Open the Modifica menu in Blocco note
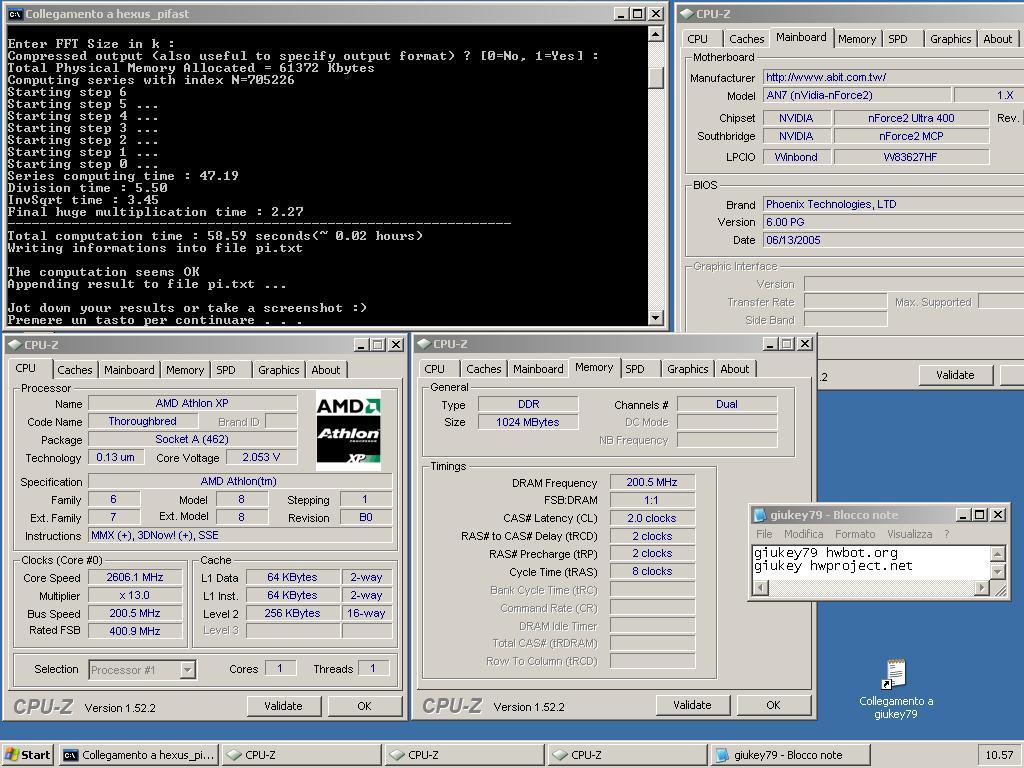Screen dimensions: 1024x768 tap(803, 534)
